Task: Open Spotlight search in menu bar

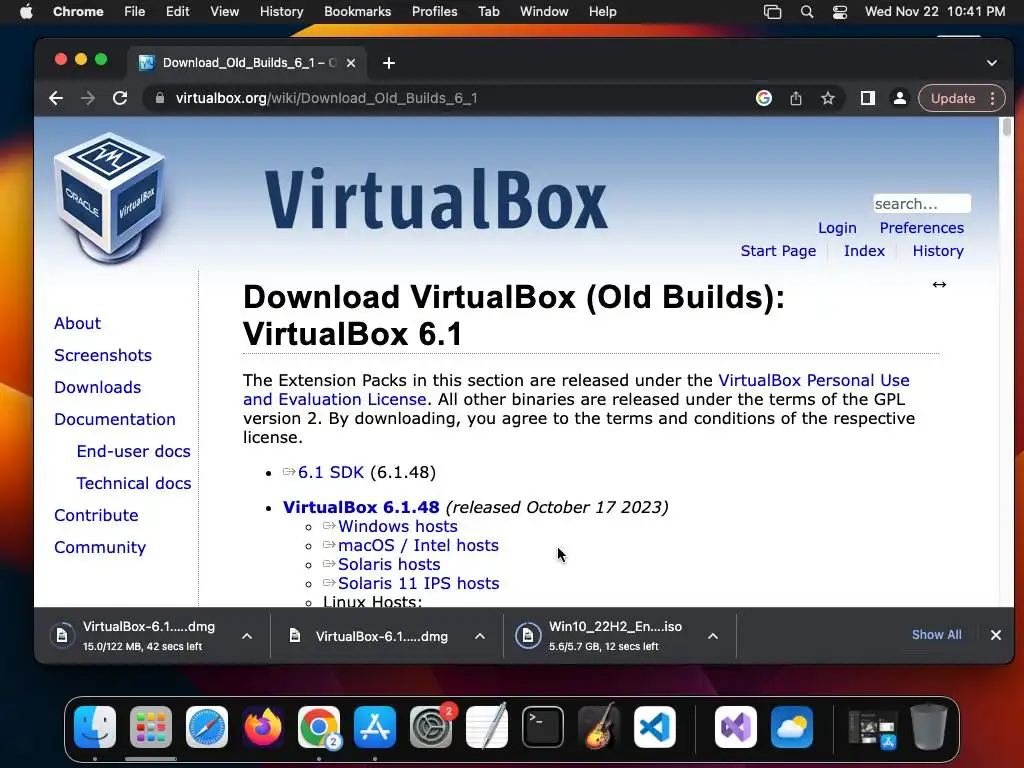Action: [x=807, y=11]
